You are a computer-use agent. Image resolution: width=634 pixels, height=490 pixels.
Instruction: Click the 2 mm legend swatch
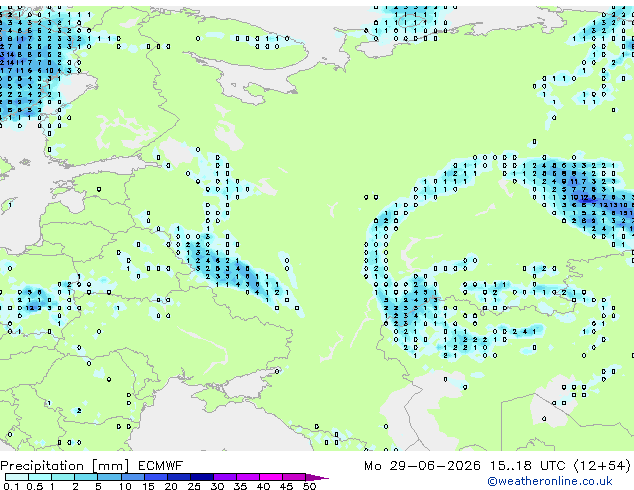click(x=86, y=477)
